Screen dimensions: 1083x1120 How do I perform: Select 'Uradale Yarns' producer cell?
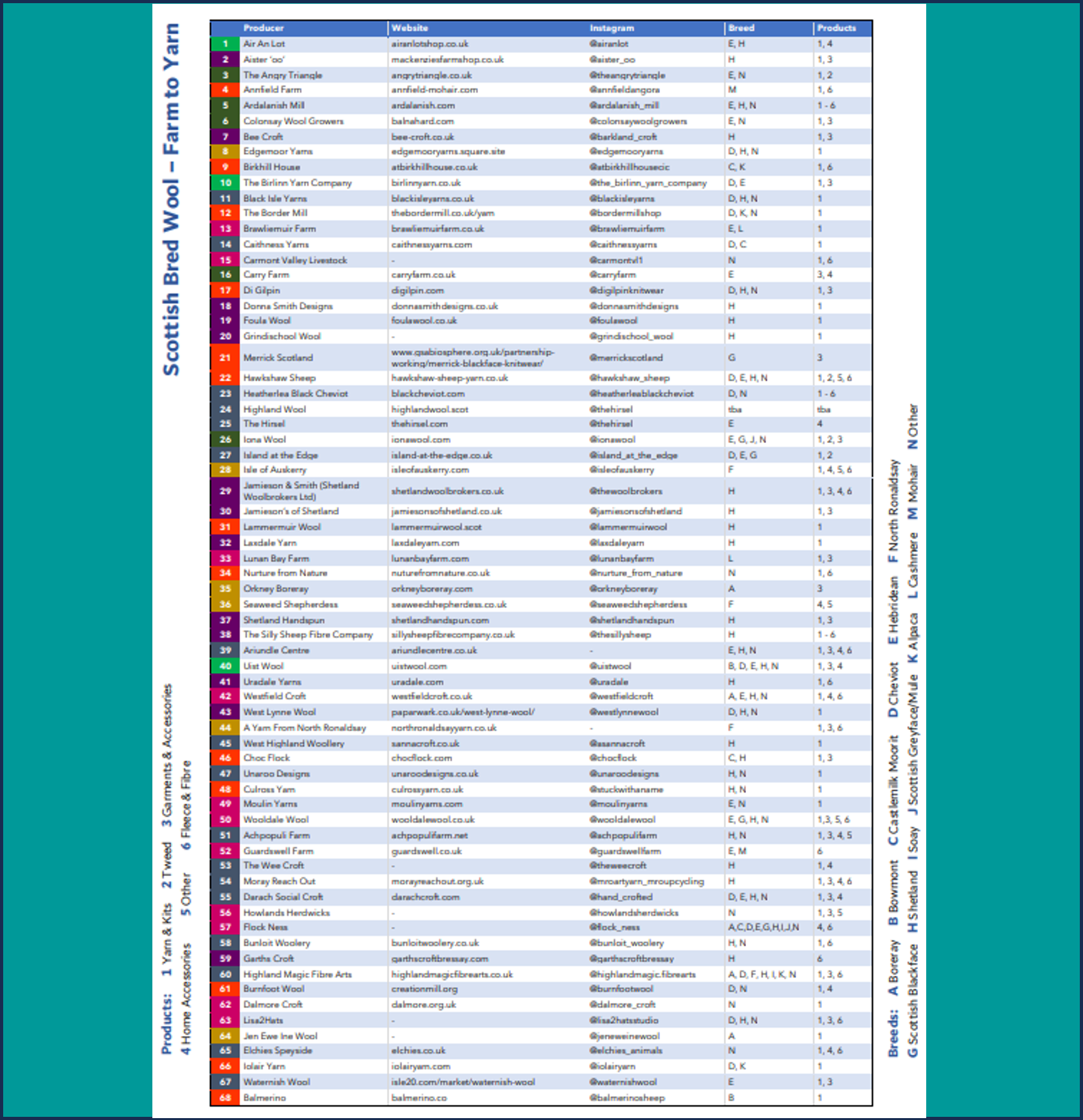pos(272,682)
